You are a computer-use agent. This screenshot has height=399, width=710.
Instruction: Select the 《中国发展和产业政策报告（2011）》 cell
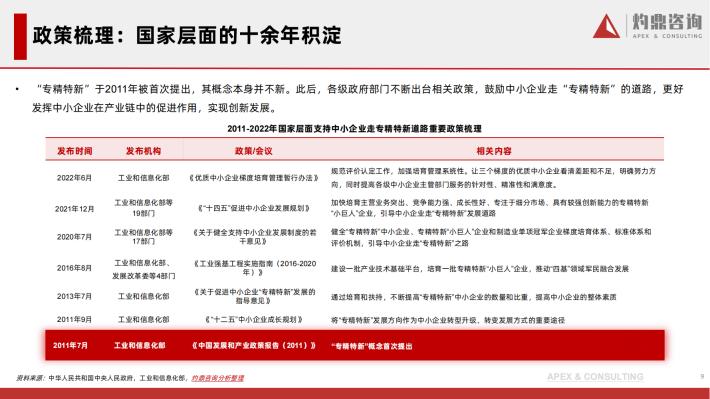[x=254, y=346]
